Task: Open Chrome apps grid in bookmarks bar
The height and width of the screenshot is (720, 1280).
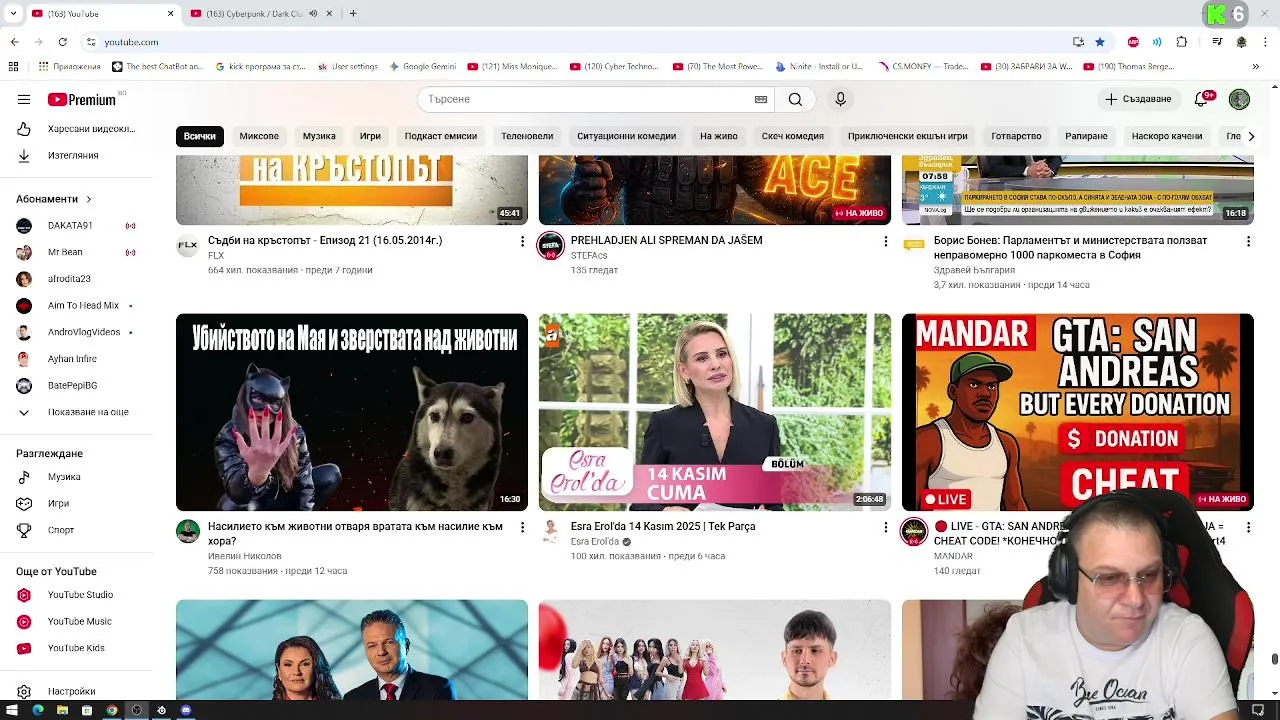Action: click(x=13, y=66)
